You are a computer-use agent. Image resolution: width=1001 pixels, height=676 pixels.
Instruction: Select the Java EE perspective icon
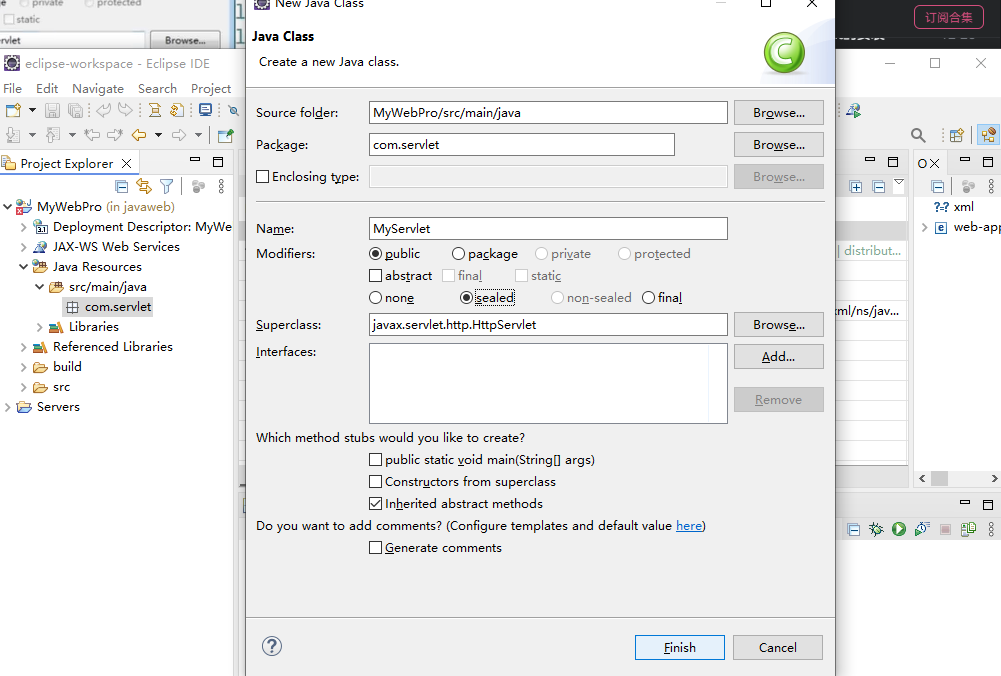[x=988, y=135]
